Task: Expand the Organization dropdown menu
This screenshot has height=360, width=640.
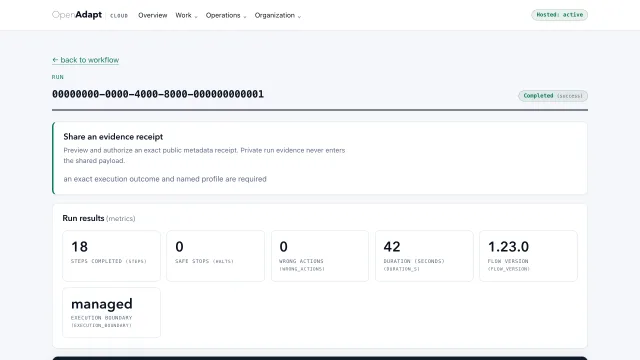Action: [278, 15]
